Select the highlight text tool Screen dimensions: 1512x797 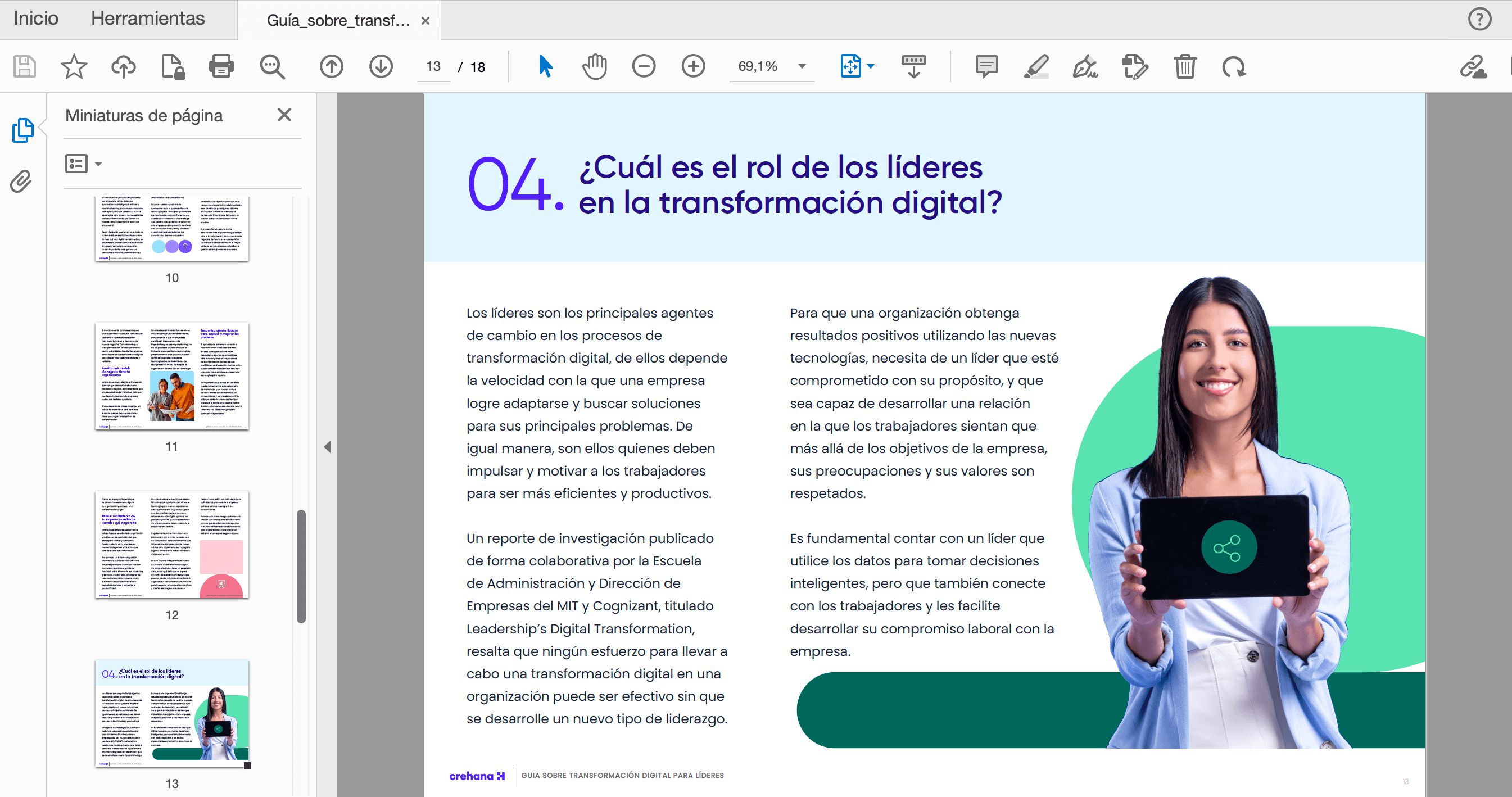(x=1036, y=66)
